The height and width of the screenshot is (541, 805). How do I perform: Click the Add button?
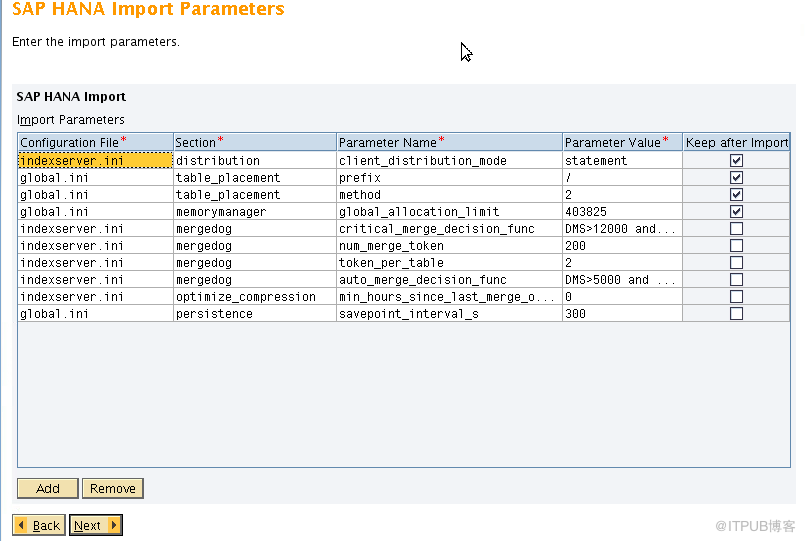click(x=48, y=488)
